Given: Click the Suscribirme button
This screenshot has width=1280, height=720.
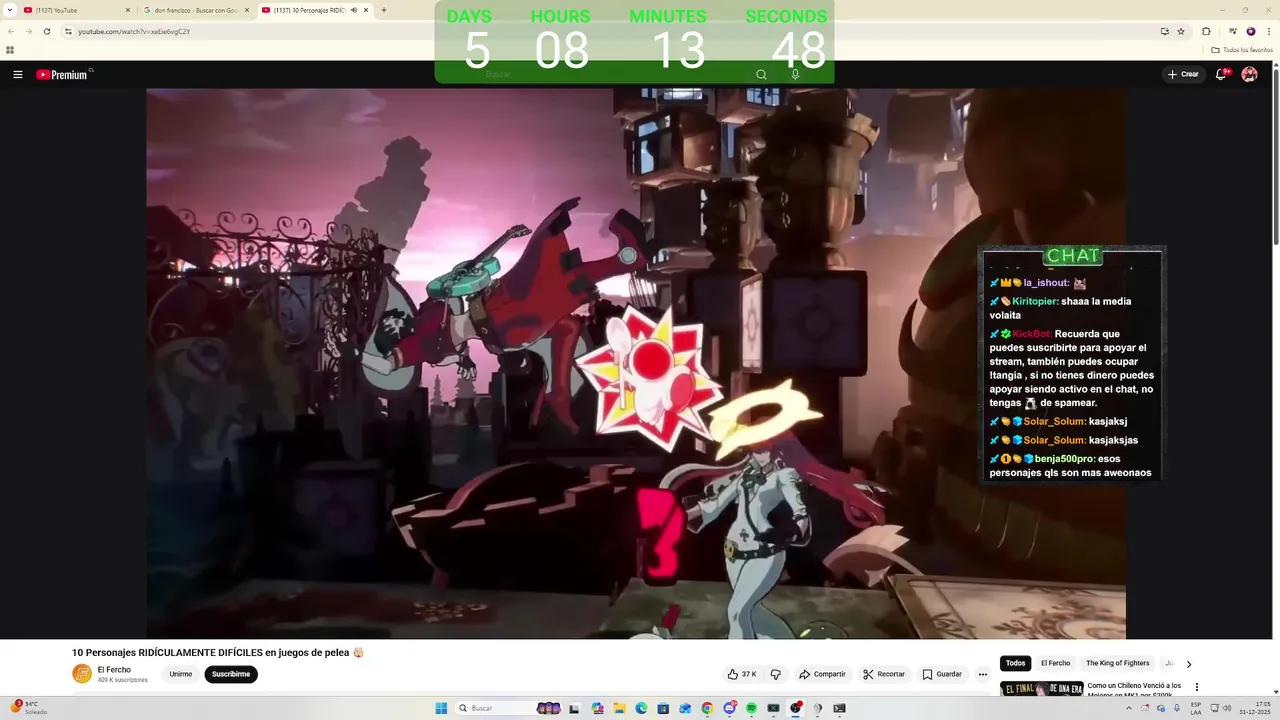Looking at the screenshot, I should pyautogui.click(x=231, y=674).
